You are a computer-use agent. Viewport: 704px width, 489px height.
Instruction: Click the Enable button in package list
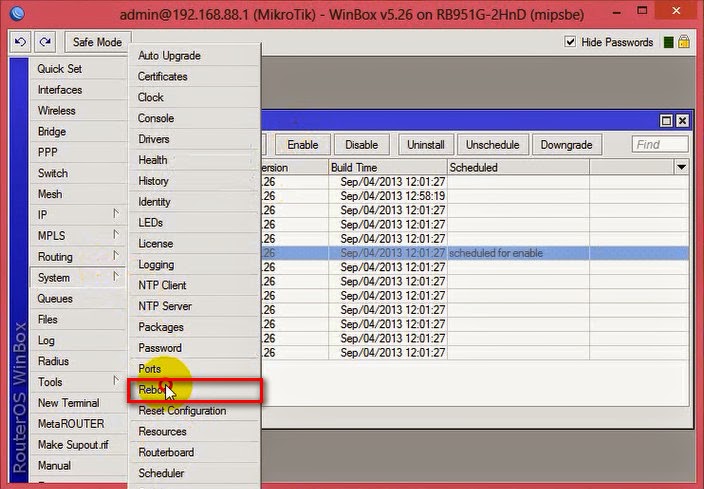pos(303,145)
